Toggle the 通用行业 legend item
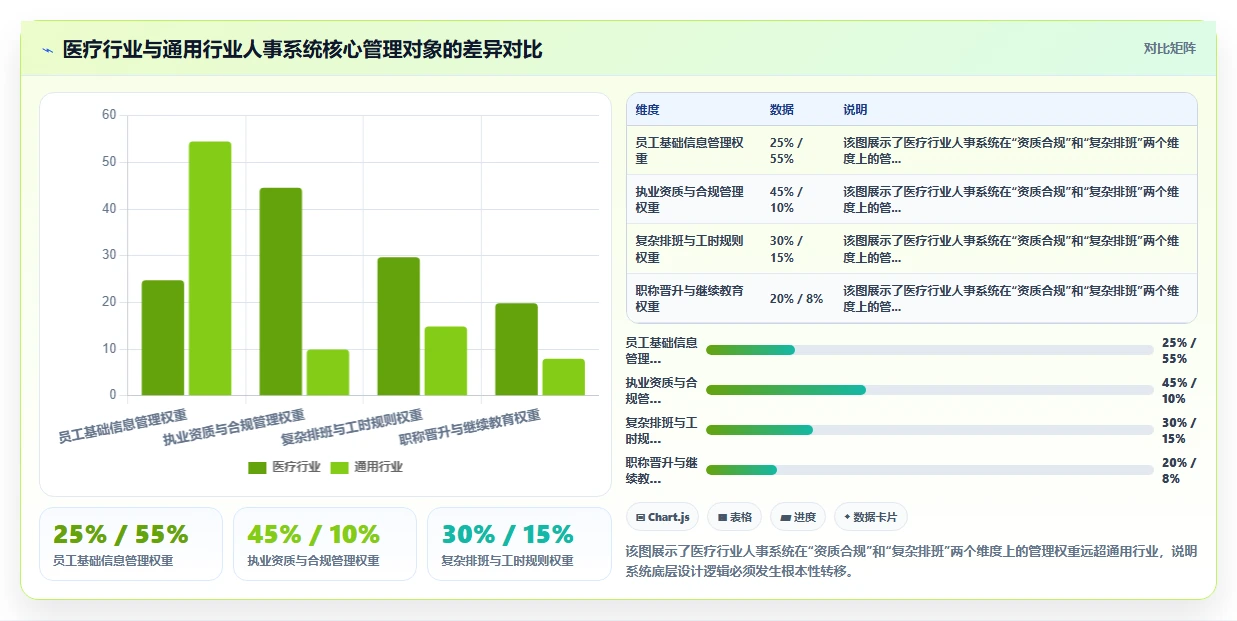This screenshot has height=621, width=1237. (x=366, y=467)
